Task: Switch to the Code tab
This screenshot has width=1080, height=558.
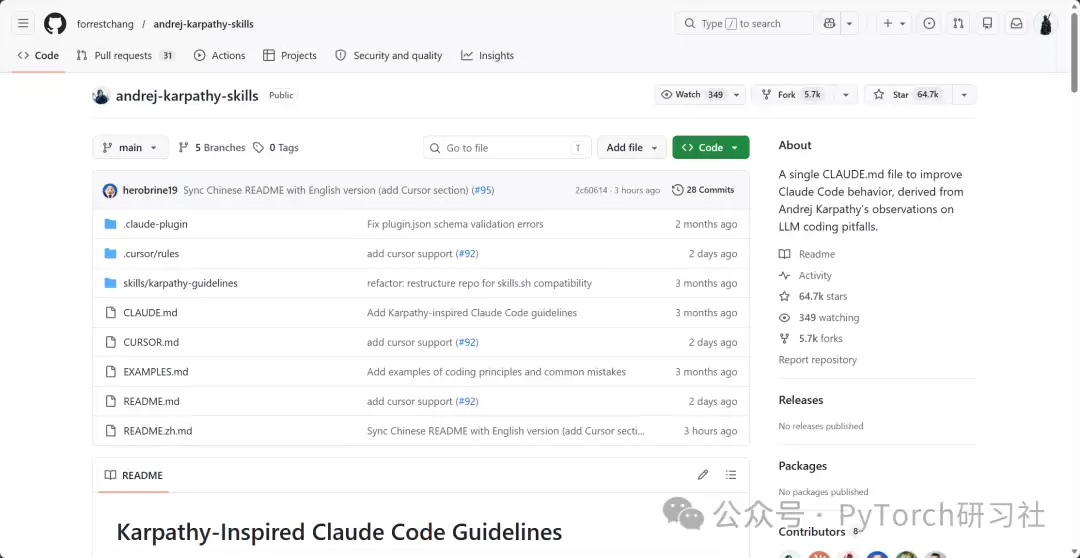Action: pyautogui.click(x=39, y=56)
